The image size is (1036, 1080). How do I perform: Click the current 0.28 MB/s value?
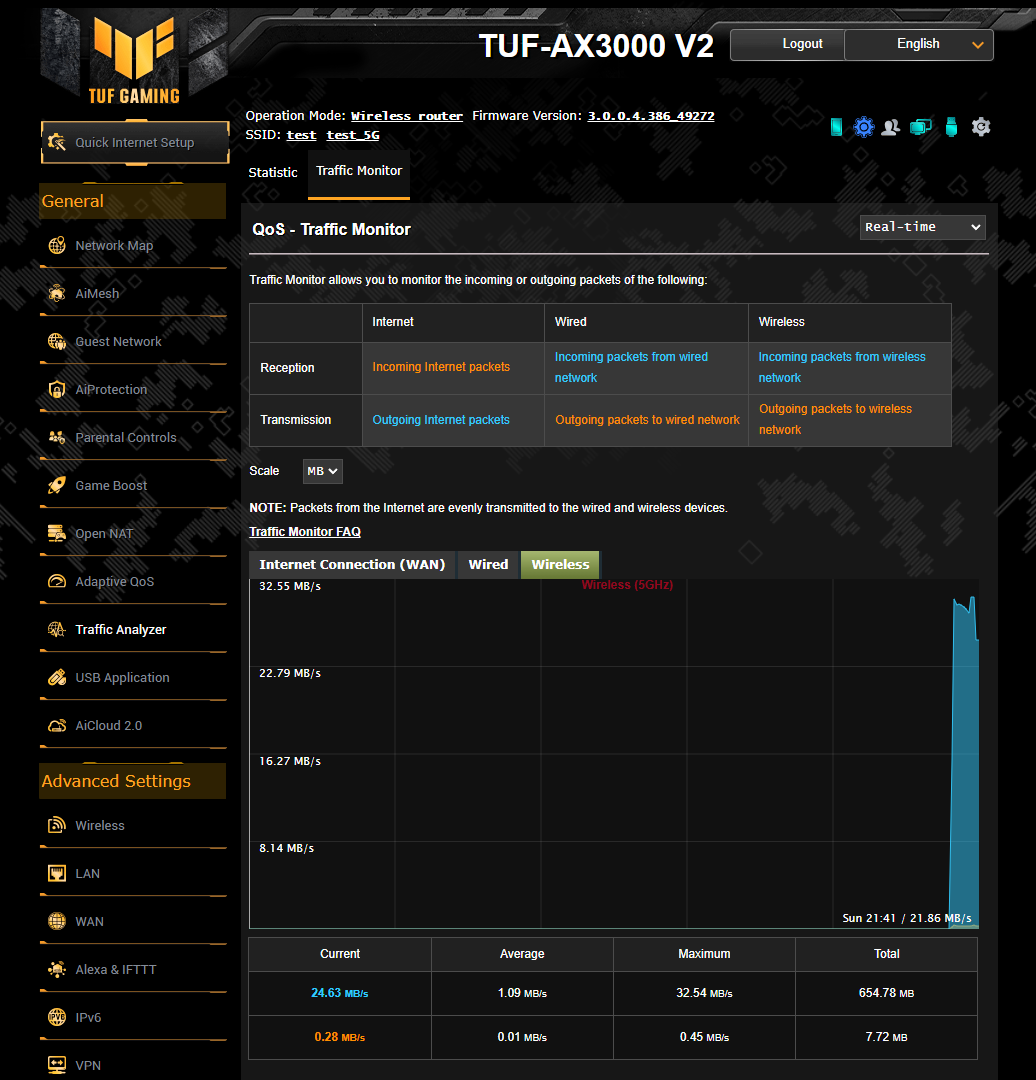340,1037
